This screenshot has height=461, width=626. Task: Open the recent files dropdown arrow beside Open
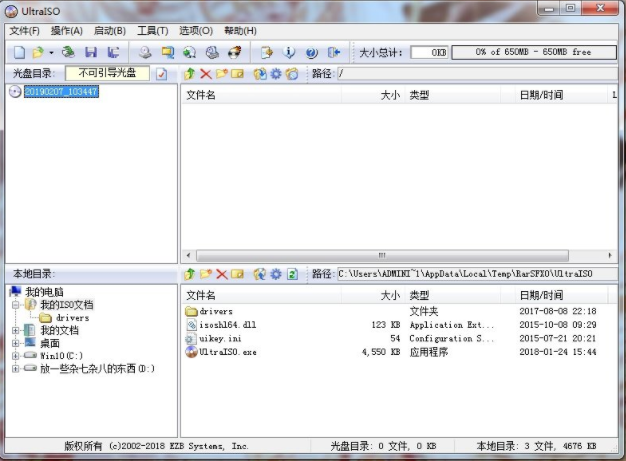pos(51,53)
